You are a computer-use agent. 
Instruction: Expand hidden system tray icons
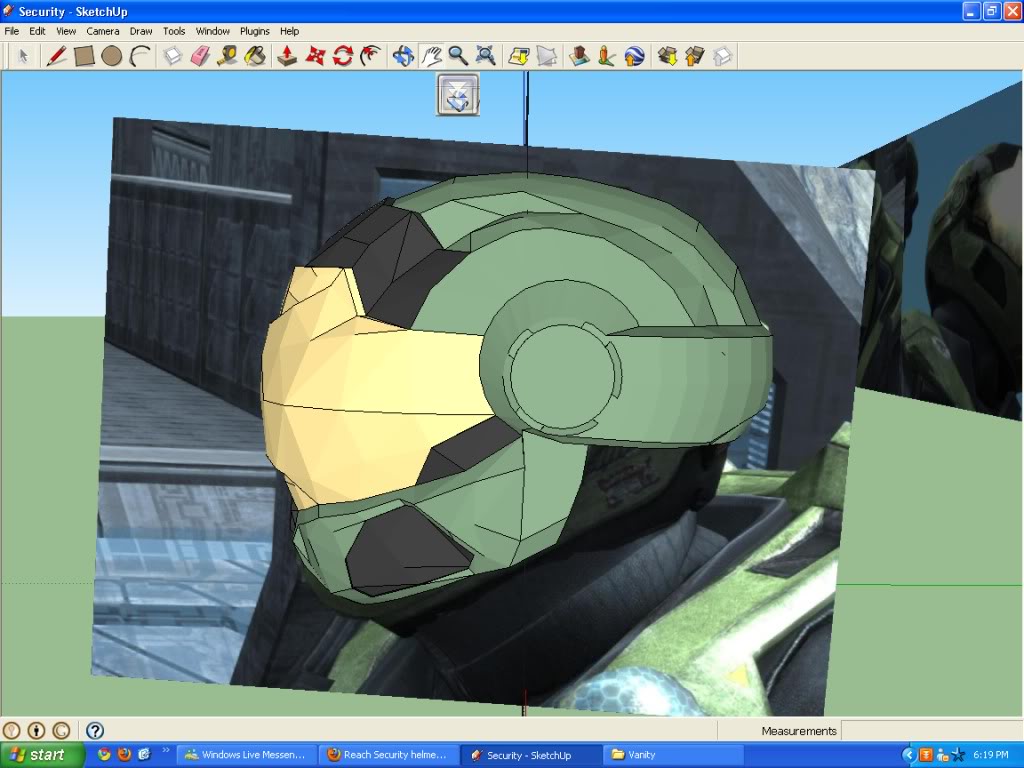coord(908,755)
